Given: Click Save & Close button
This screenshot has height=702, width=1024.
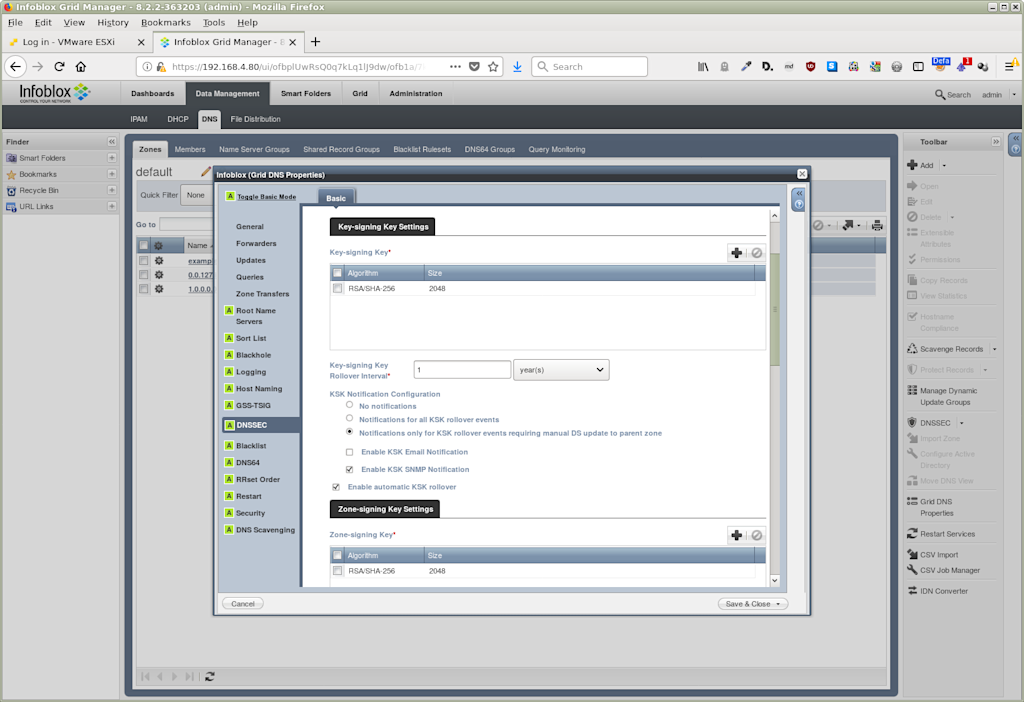Looking at the screenshot, I should click(747, 604).
